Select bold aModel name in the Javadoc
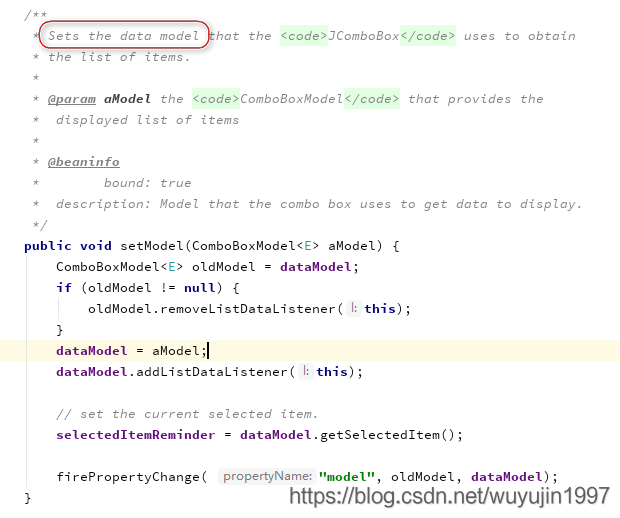This screenshot has height=518, width=620. (127, 99)
